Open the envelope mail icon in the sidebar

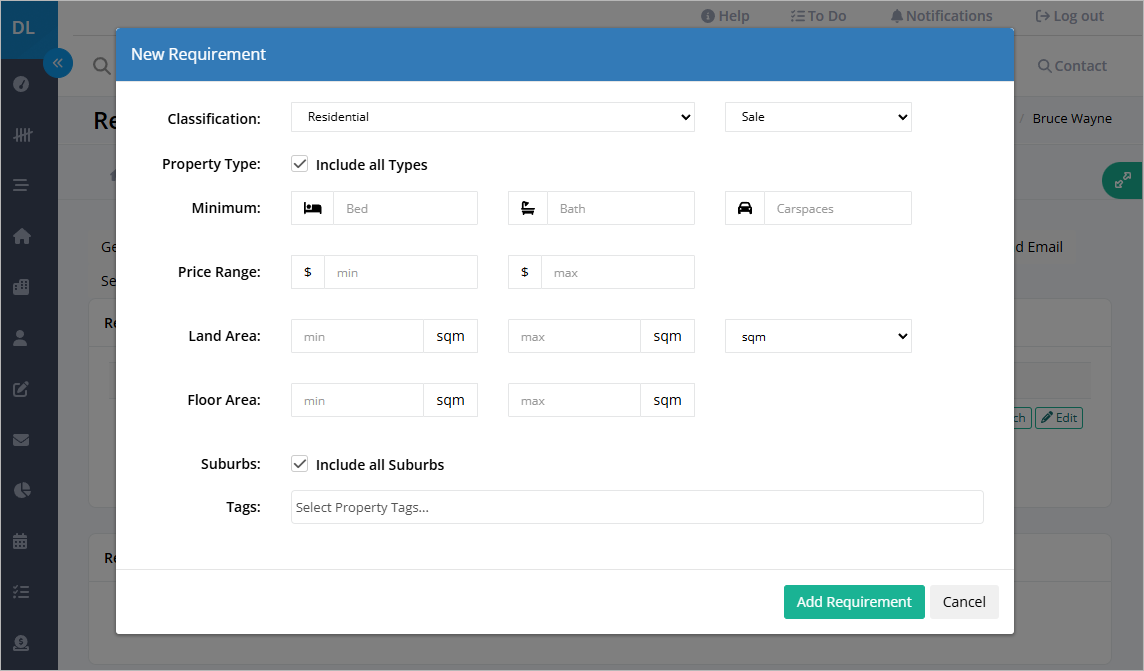(21, 440)
